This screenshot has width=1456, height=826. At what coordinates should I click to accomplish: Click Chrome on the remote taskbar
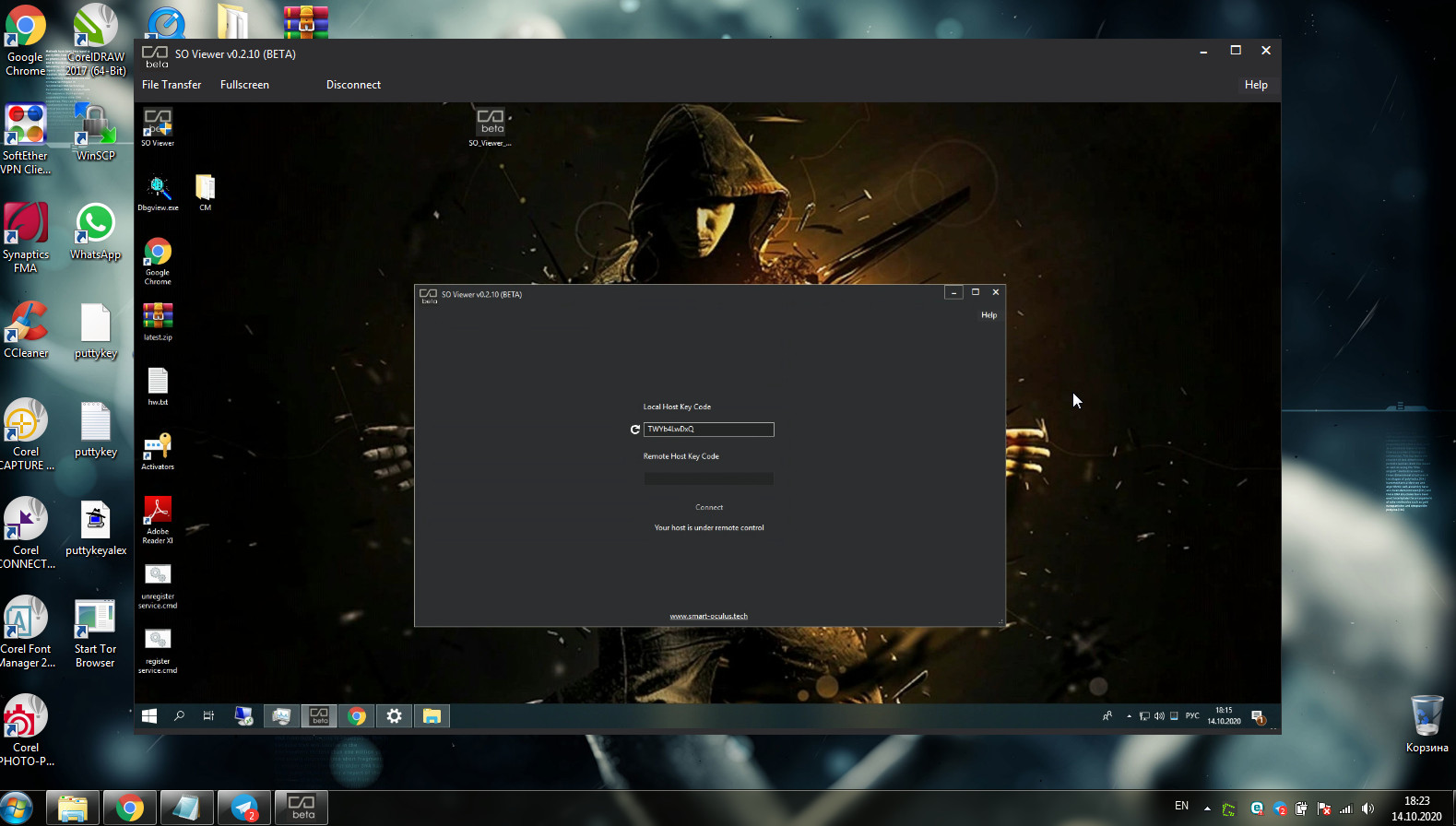click(x=357, y=716)
